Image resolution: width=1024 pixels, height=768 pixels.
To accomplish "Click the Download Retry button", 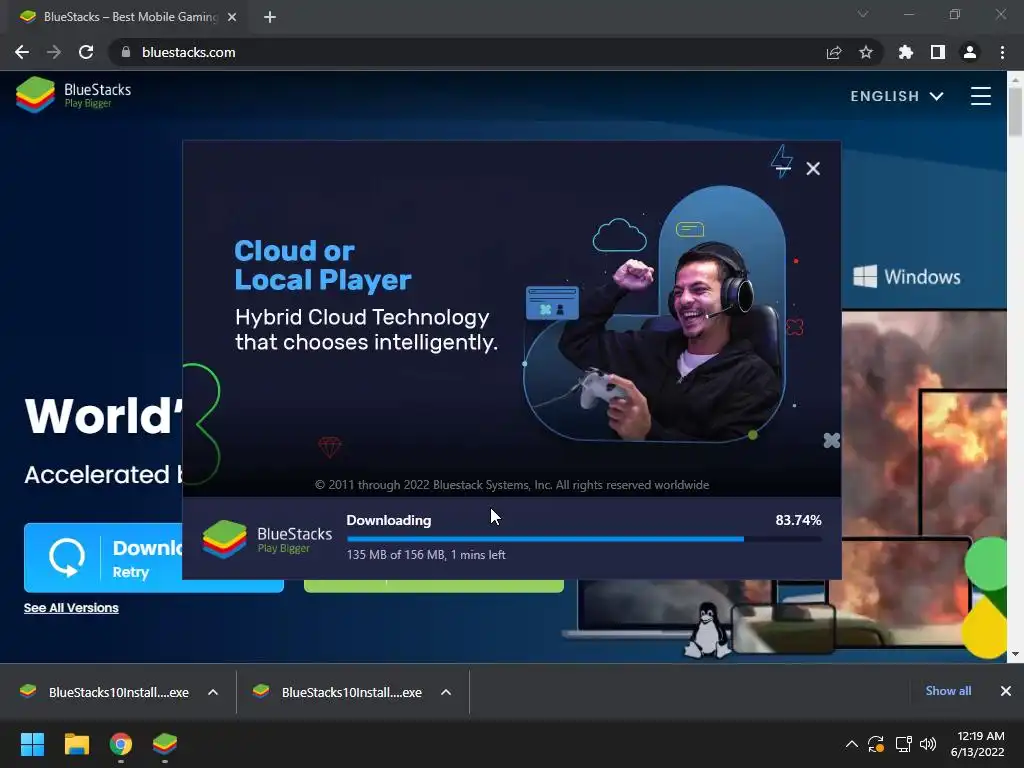I will click(x=103, y=558).
